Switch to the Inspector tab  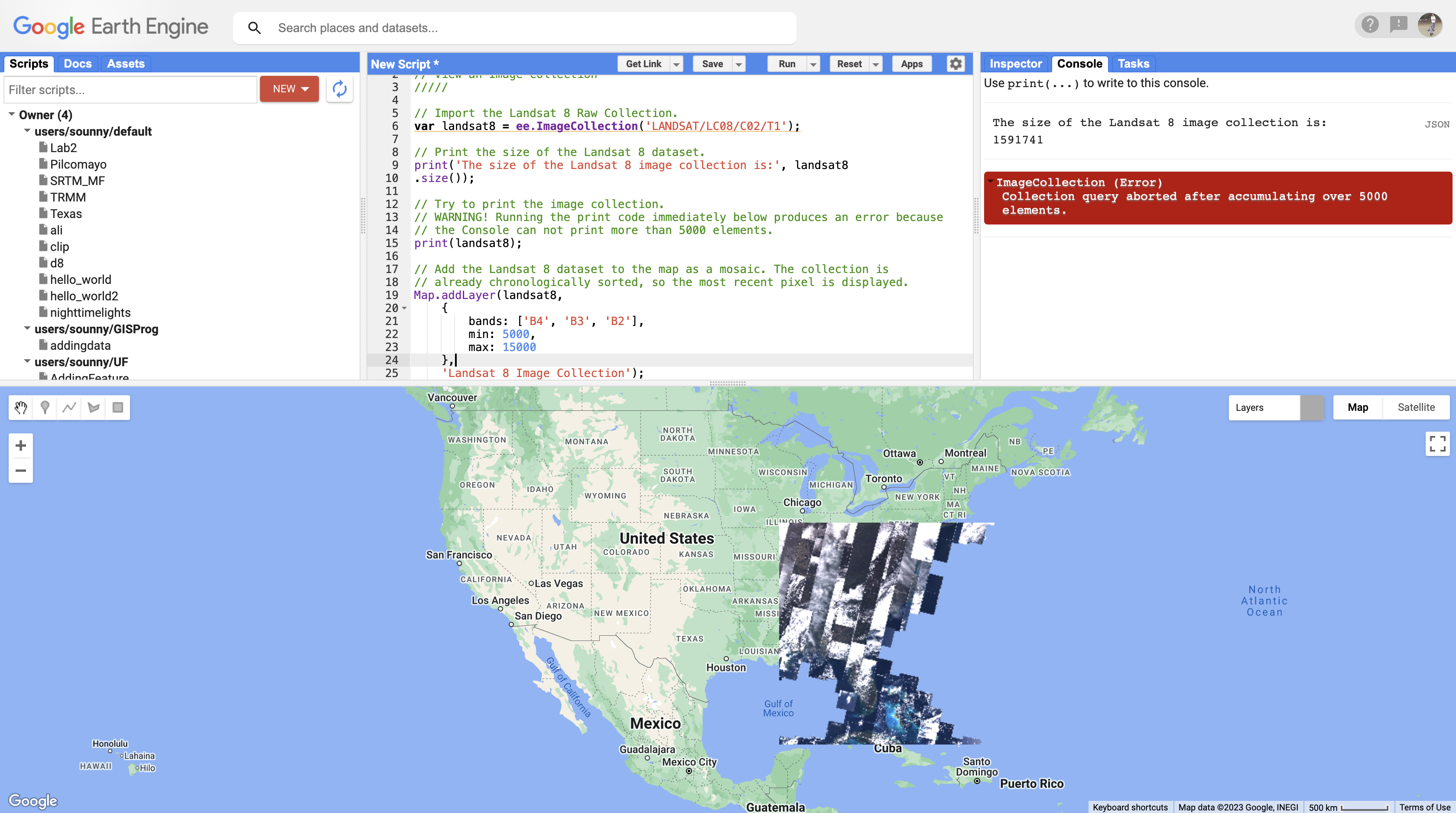tap(1015, 64)
